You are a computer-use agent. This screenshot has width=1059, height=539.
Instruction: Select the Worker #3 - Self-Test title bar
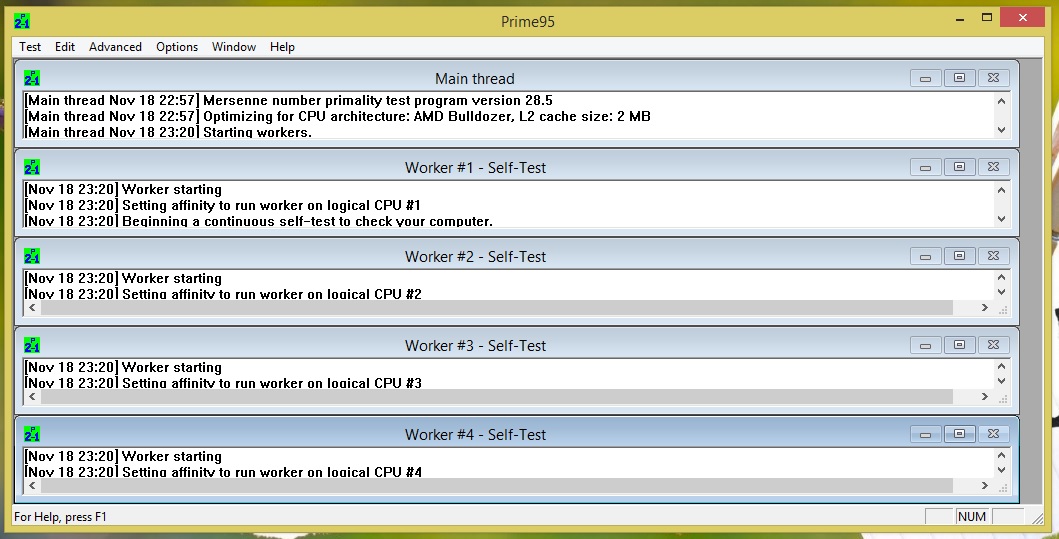[x=475, y=345]
